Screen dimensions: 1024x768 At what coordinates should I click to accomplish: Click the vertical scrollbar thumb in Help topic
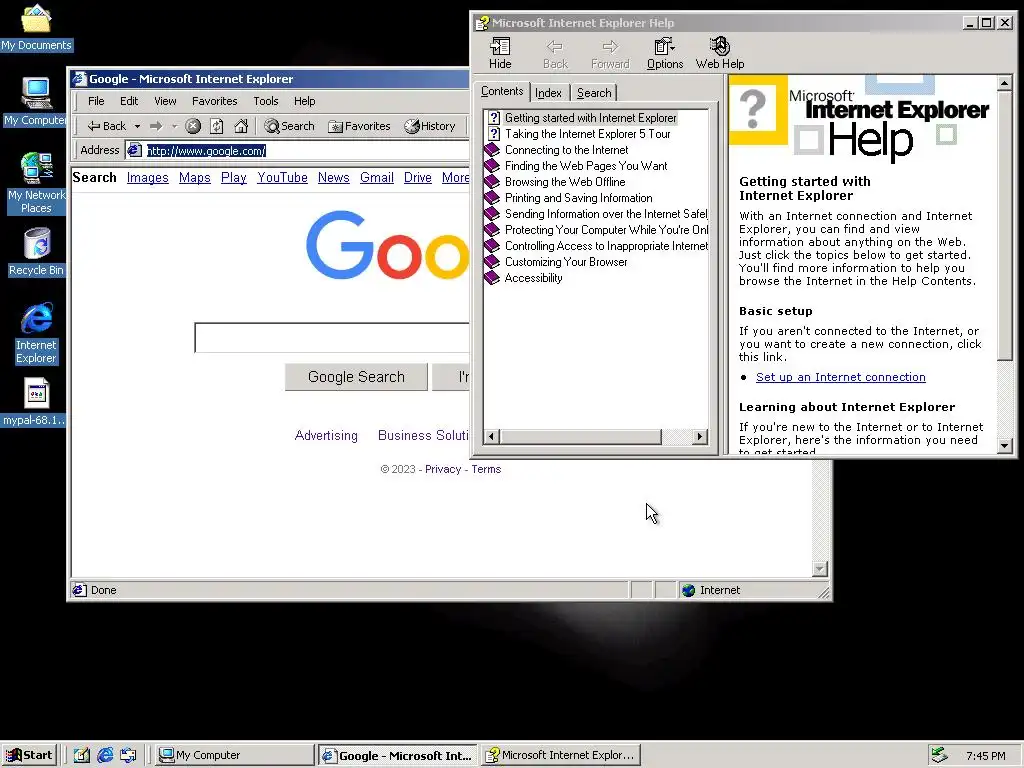coord(1005,225)
